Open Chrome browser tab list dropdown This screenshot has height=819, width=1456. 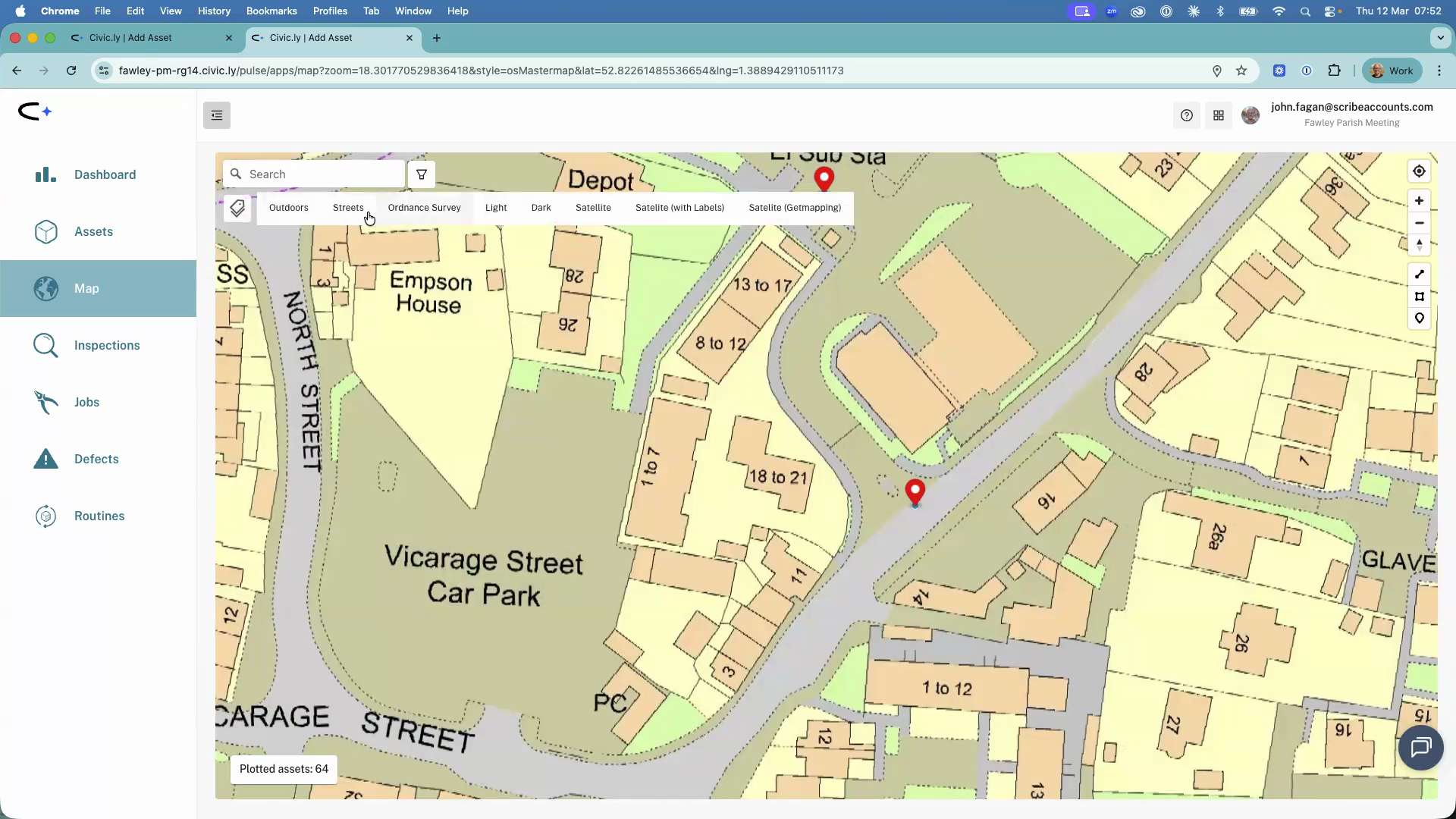point(1439,38)
